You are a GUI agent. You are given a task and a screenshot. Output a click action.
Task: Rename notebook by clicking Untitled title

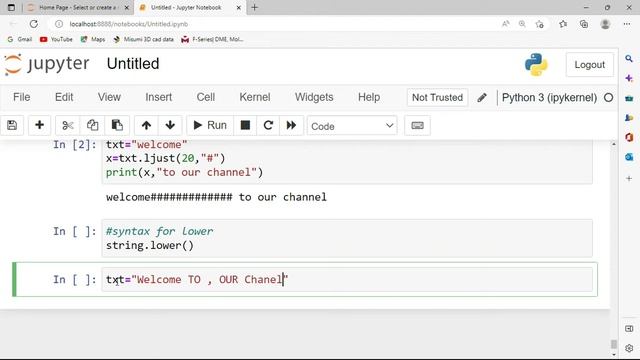point(133,64)
